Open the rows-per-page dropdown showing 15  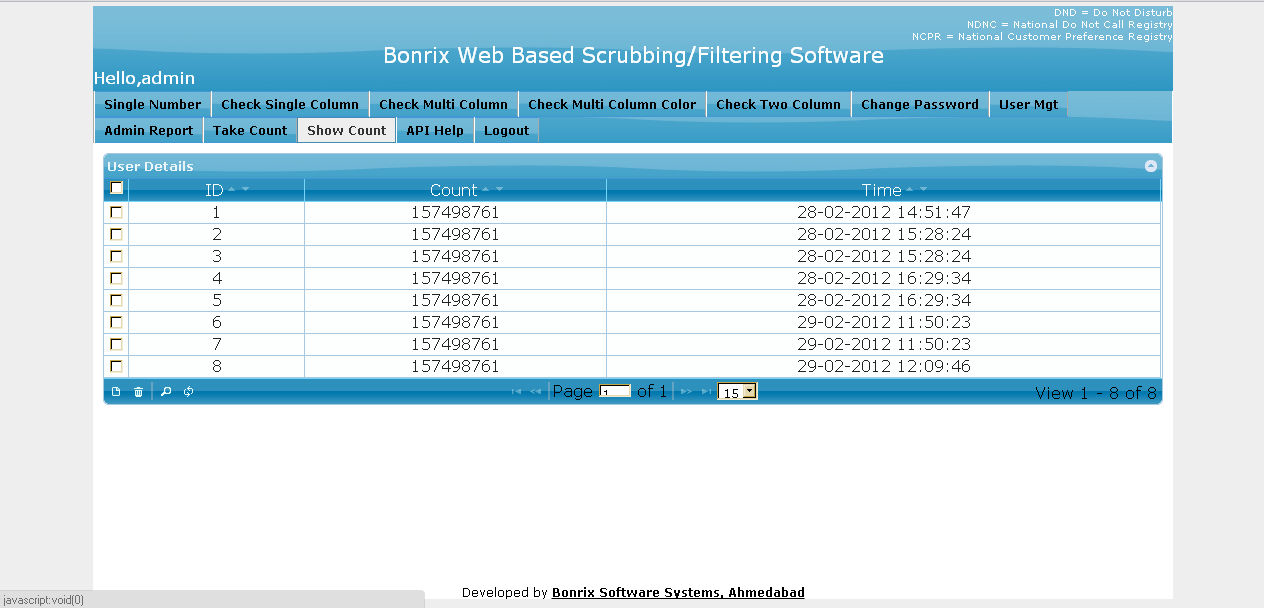pyautogui.click(x=738, y=392)
